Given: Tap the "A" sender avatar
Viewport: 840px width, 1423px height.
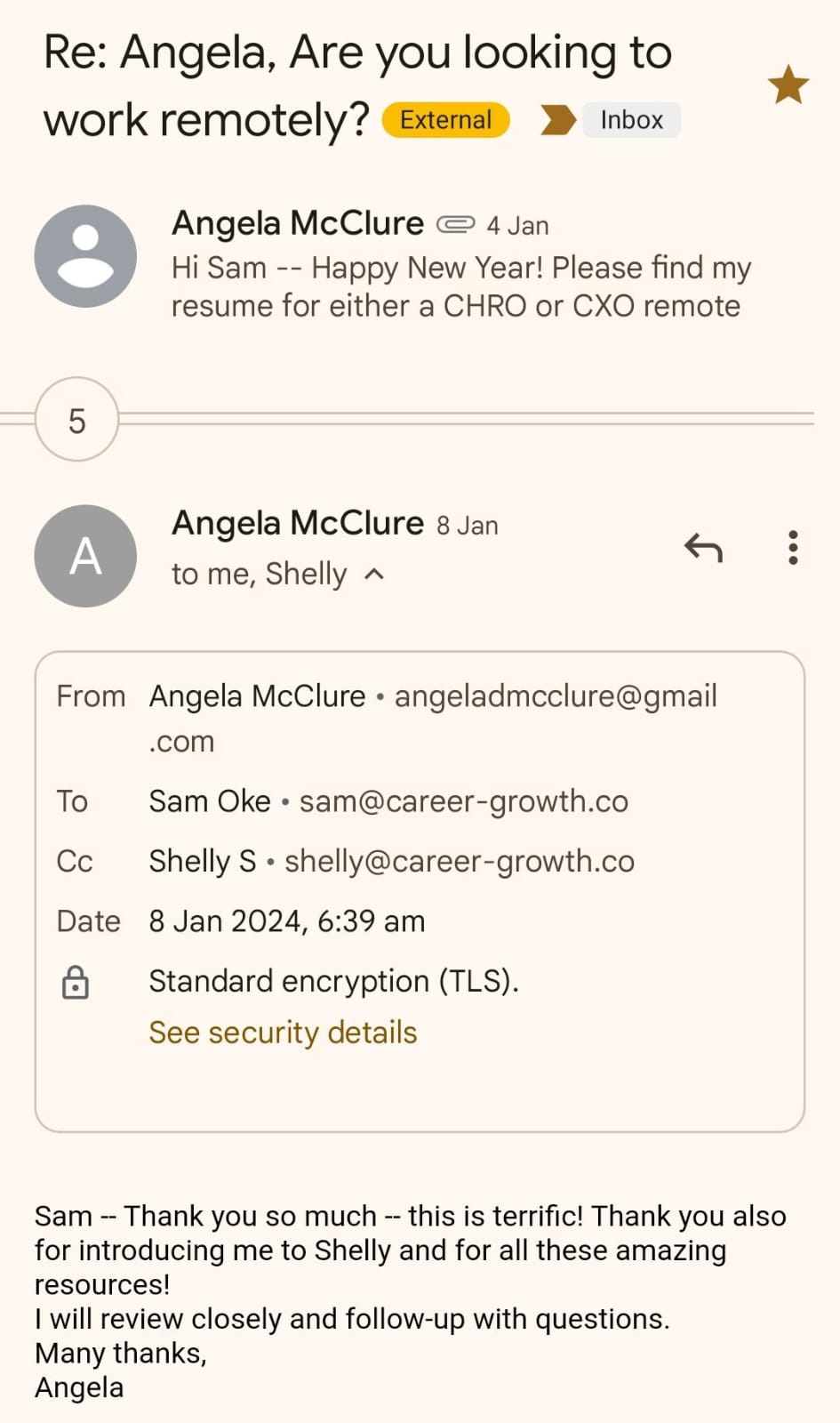Looking at the screenshot, I should tap(85, 556).
